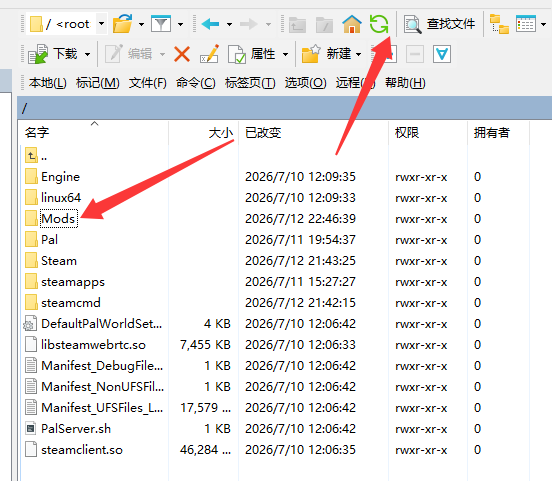The width and height of the screenshot is (552, 481).
Task: Refresh the directory with green arrows icon
Action: click(379, 24)
